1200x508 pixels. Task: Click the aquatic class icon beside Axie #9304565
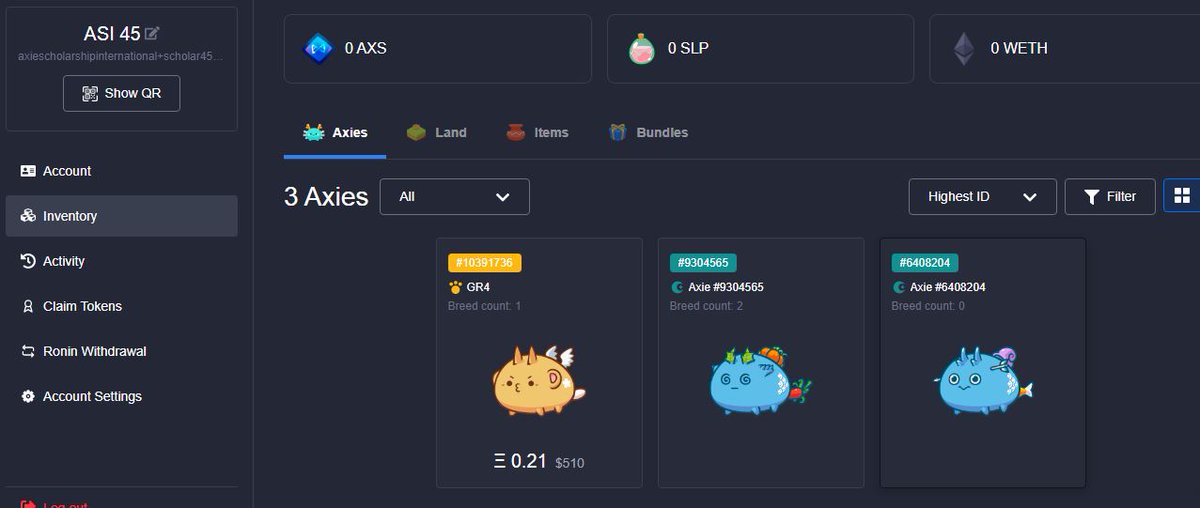[677, 287]
